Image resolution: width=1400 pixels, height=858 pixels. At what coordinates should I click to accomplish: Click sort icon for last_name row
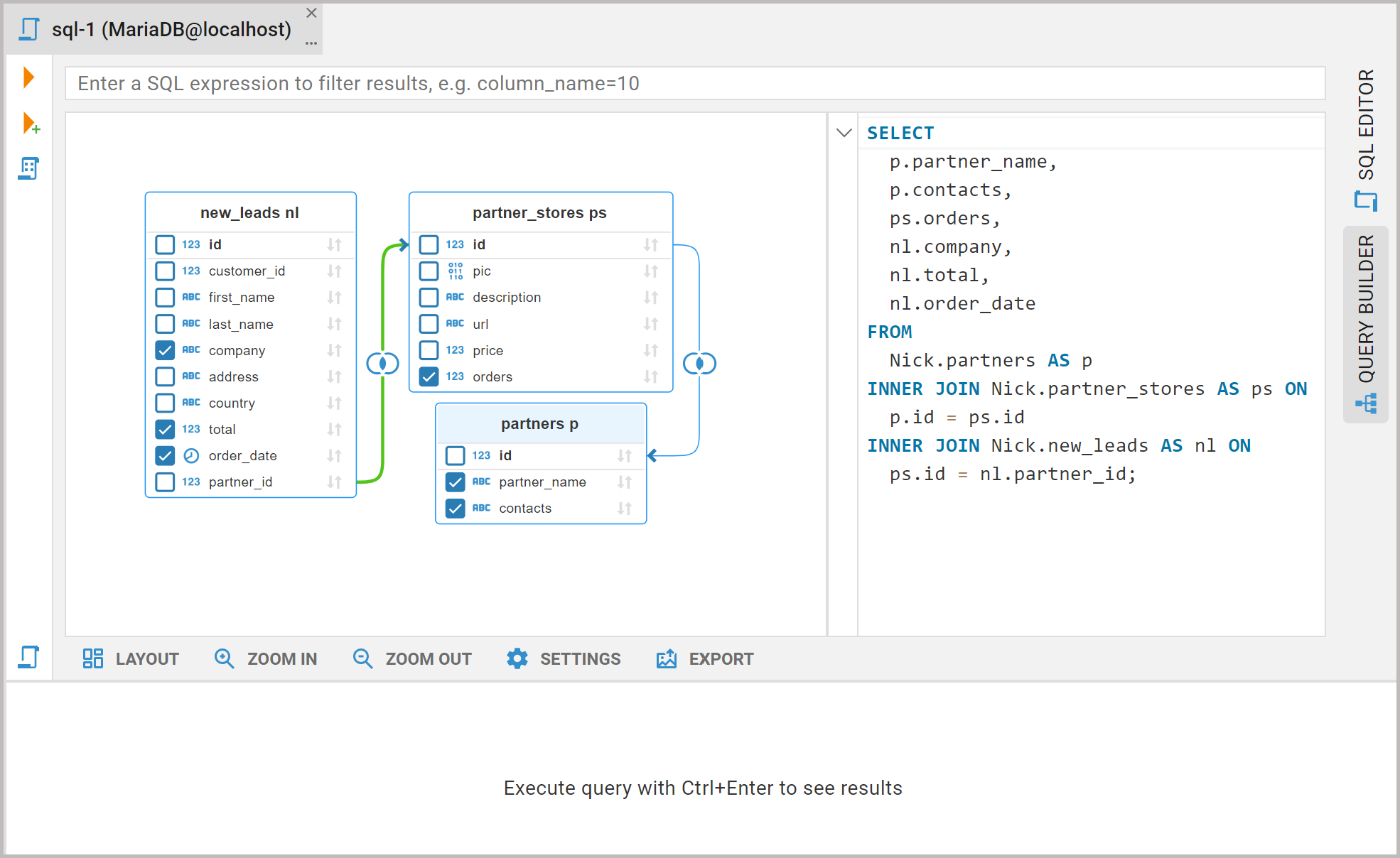click(x=334, y=325)
